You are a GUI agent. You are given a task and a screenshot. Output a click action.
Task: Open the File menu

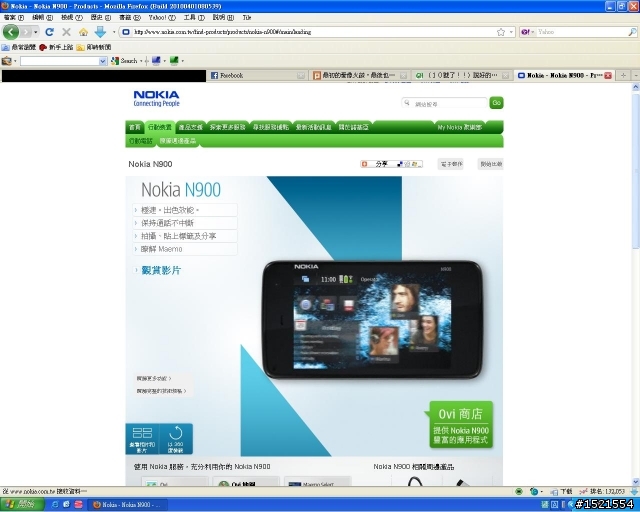pyautogui.click(x=14, y=18)
